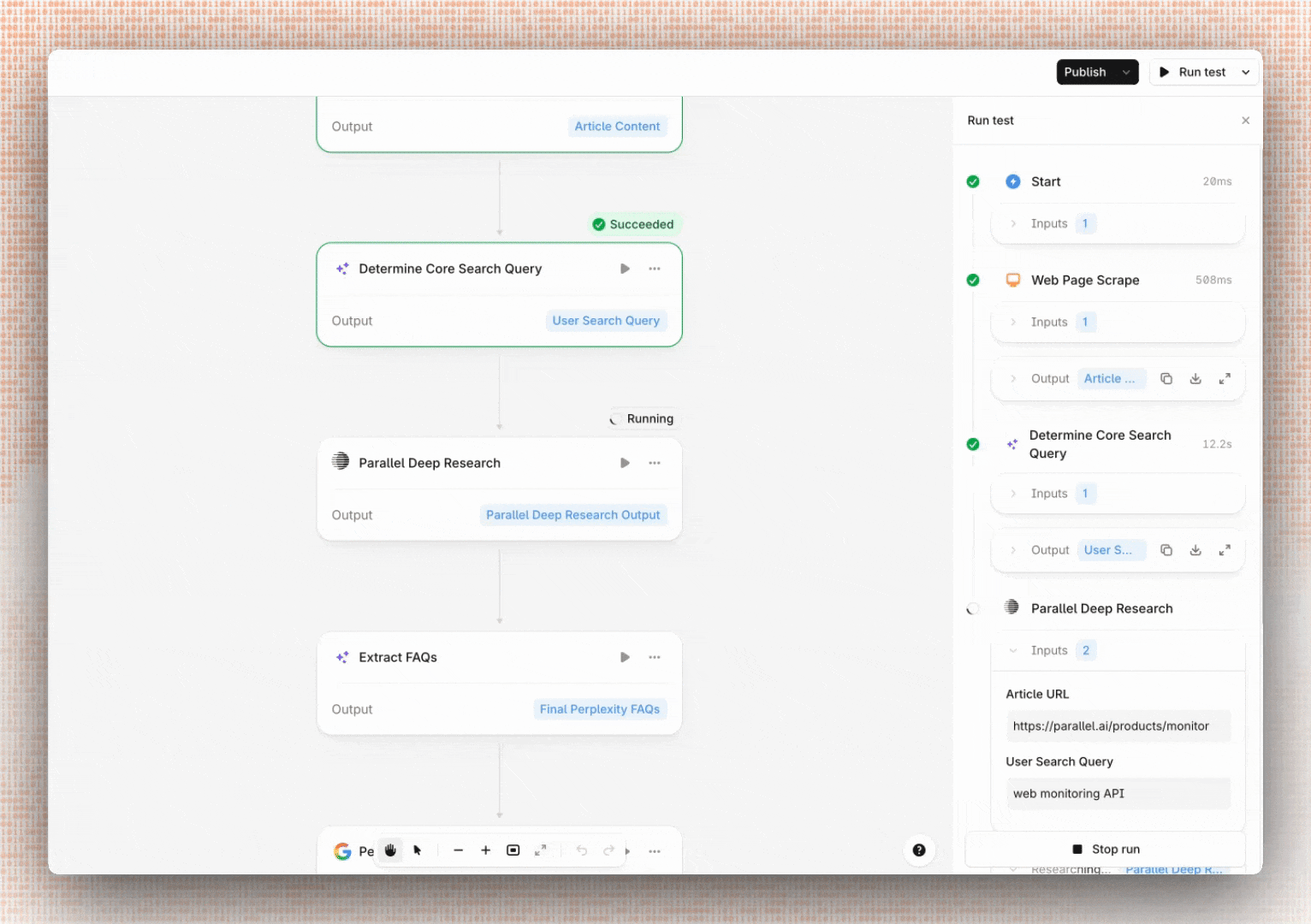This screenshot has height=924, width=1311.
Task: Collapse the Inputs section of Parallel Deep Research
Action: (1013, 650)
